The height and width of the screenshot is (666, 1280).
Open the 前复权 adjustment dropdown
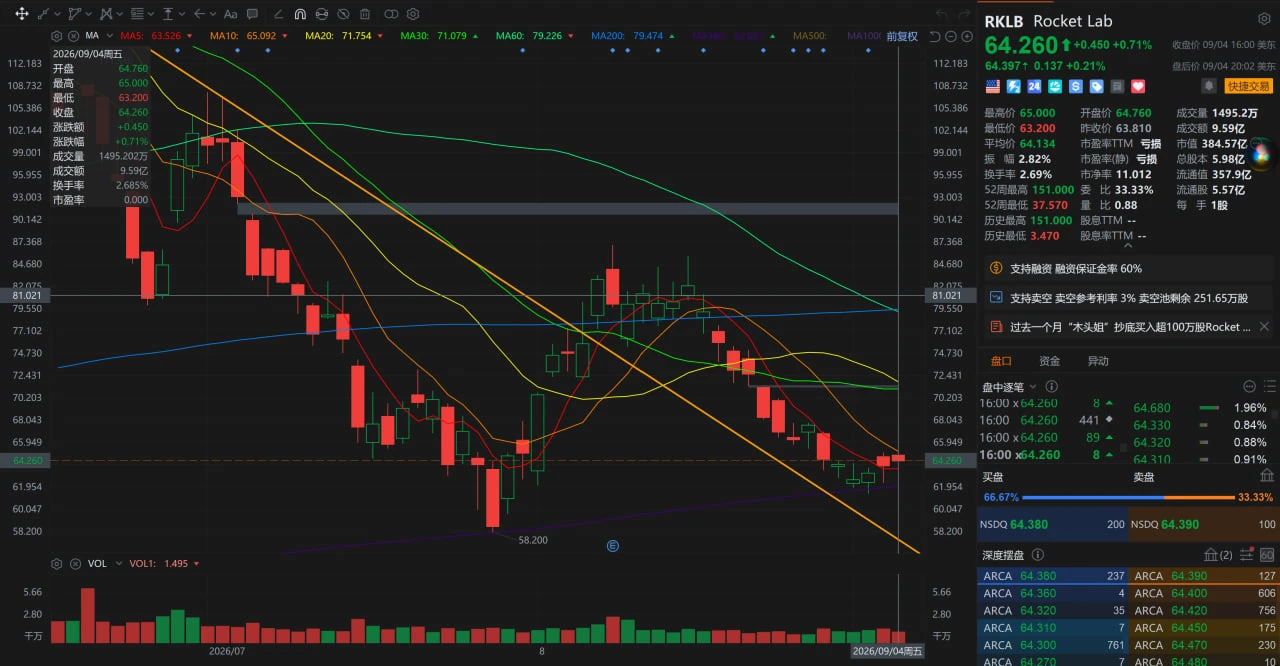coord(901,36)
